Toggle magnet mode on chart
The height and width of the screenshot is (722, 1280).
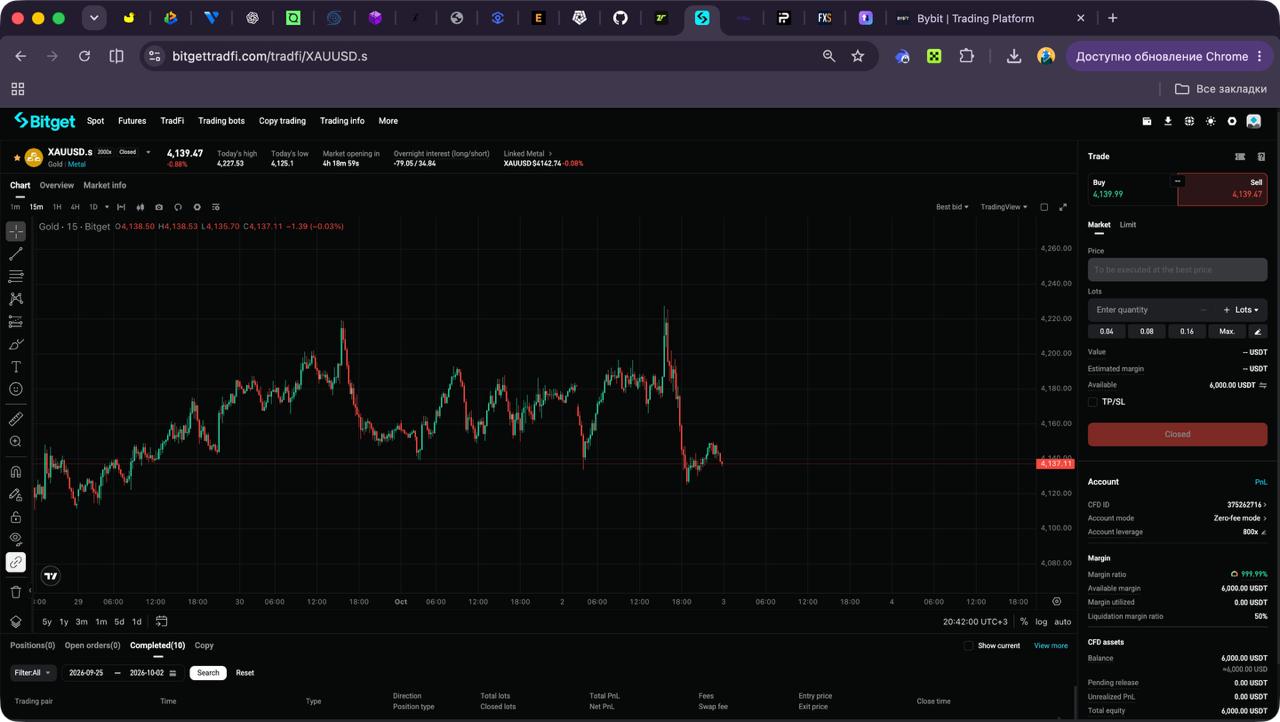coord(16,472)
